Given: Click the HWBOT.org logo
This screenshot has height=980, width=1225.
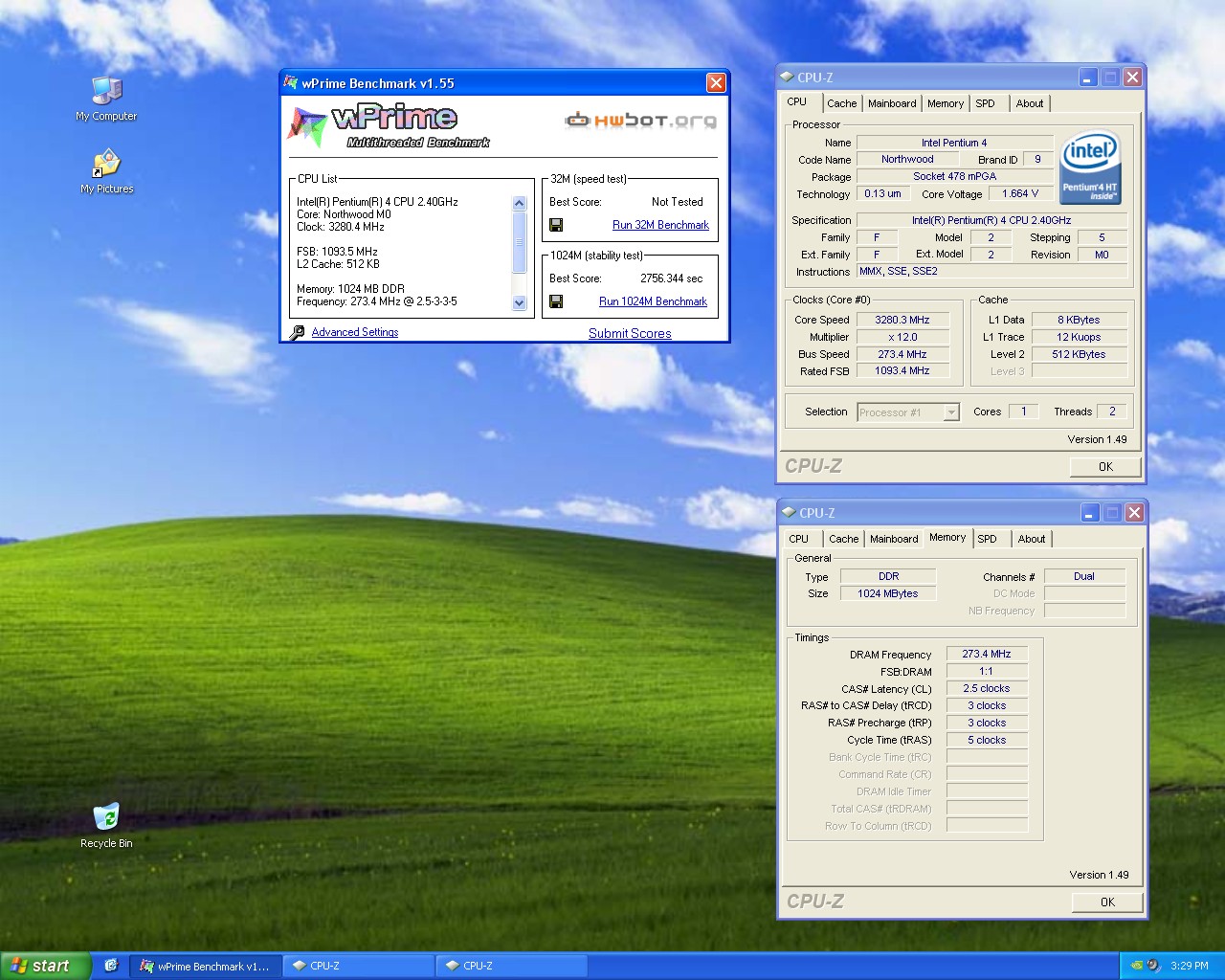Looking at the screenshot, I should pos(640,121).
